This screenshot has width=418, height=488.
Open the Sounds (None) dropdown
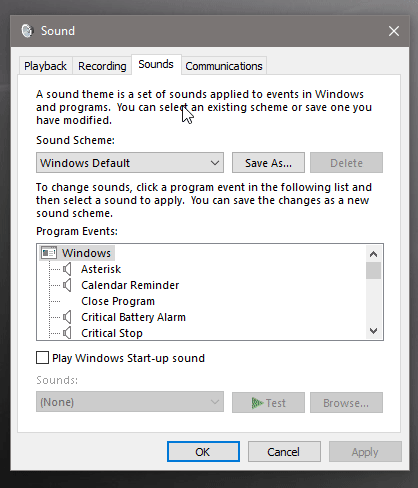pyautogui.click(x=130, y=402)
